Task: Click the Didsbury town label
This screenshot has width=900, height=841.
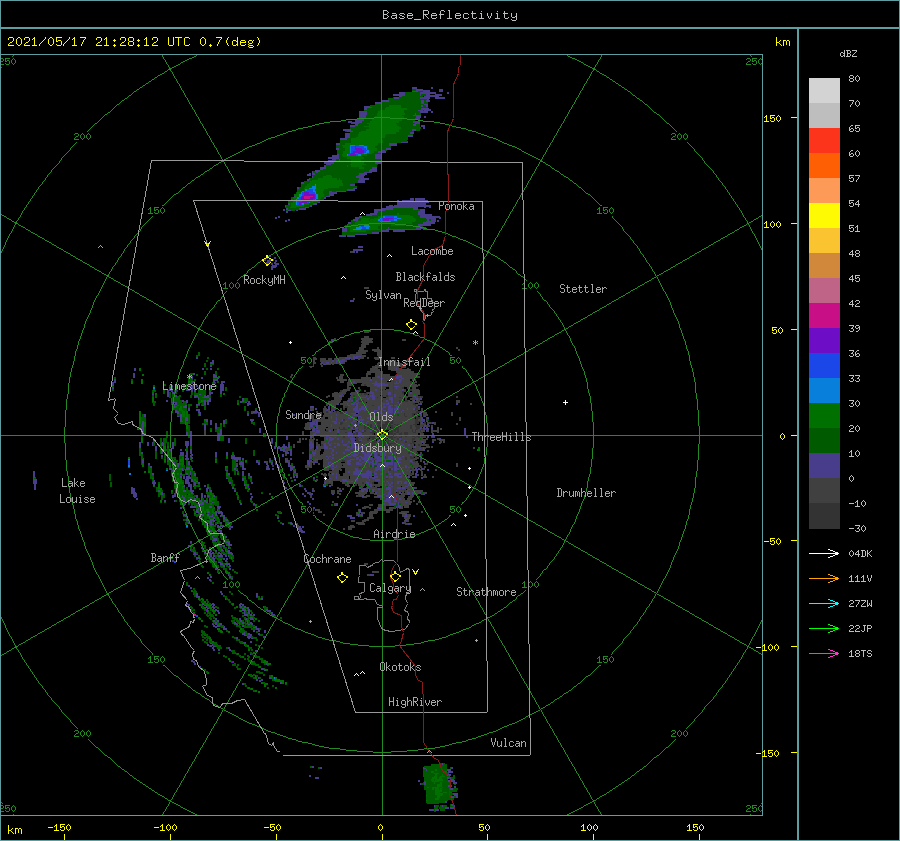Action: click(x=377, y=448)
